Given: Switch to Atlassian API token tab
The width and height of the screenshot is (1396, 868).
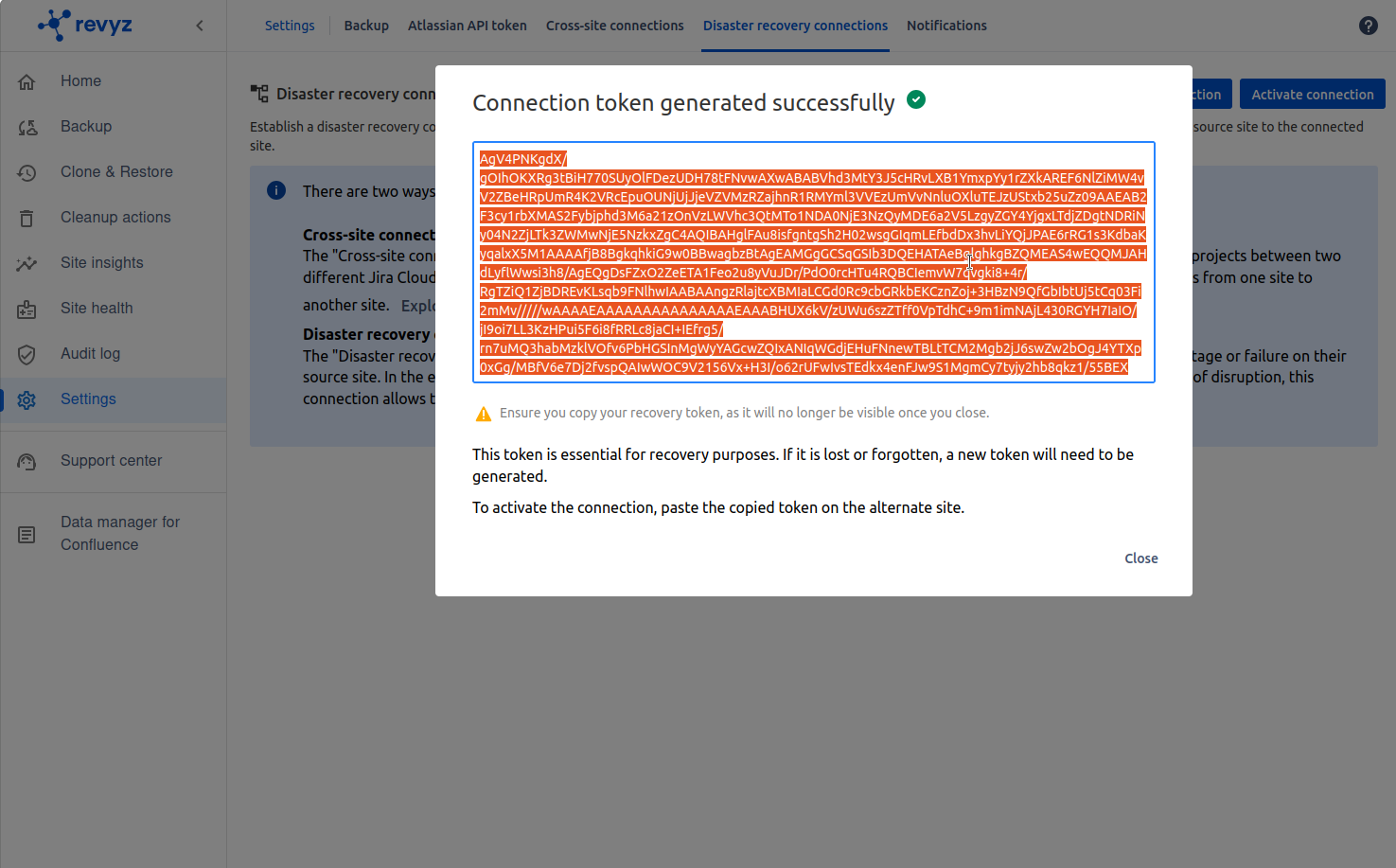Looking at the screenshot, I should (x=467, y=26).
